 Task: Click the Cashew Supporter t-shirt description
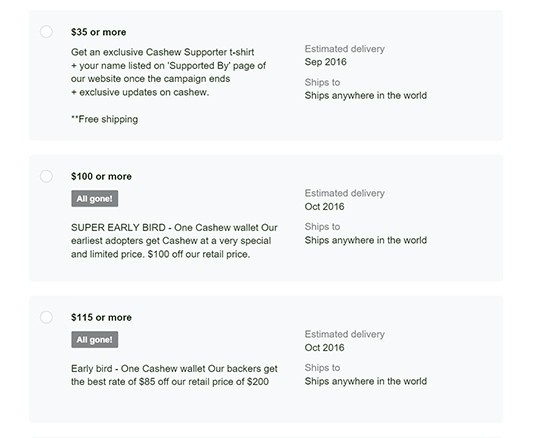(x=168, y=72)
